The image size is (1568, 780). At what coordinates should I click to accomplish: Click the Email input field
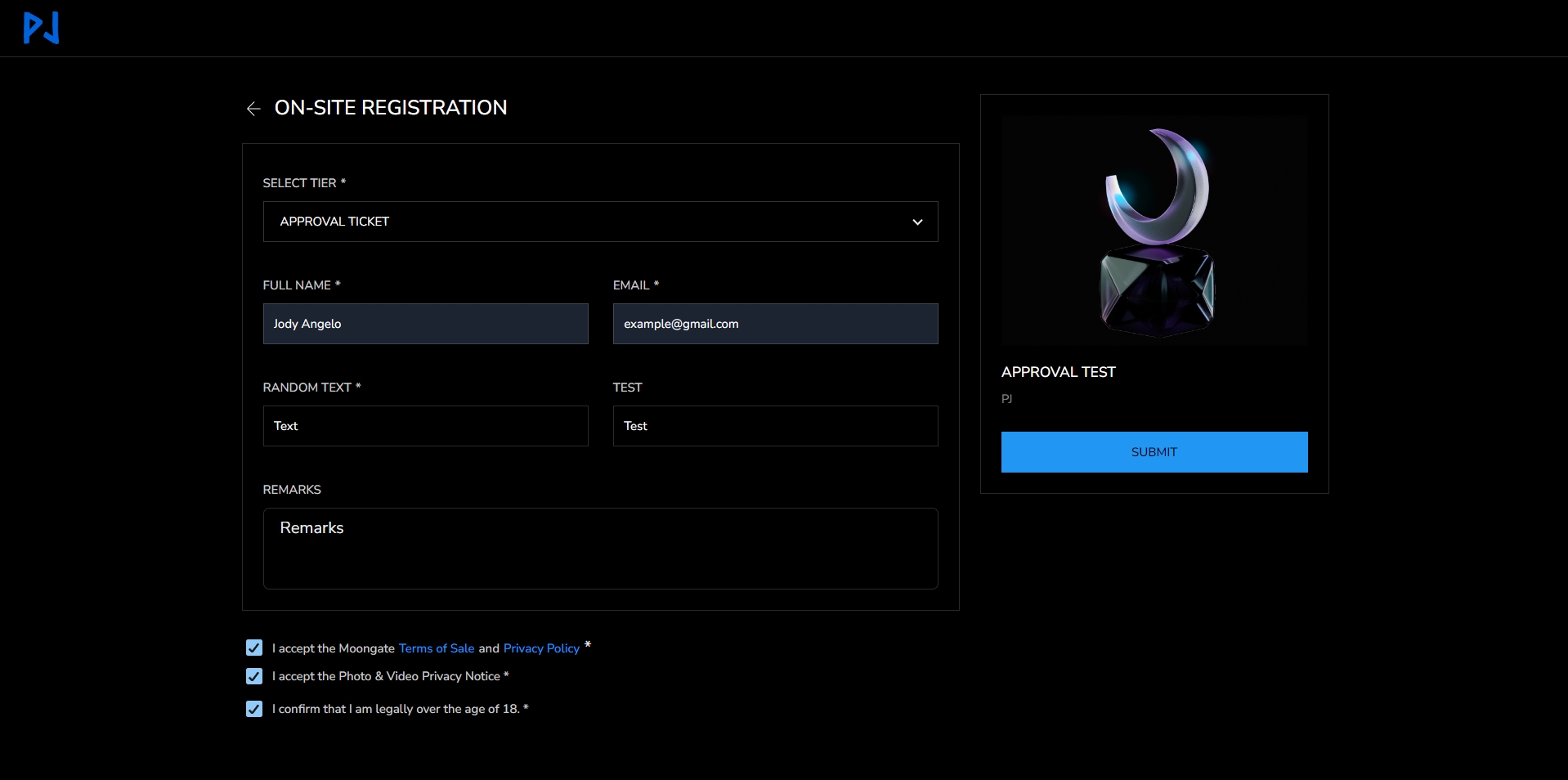click(775, 324)
